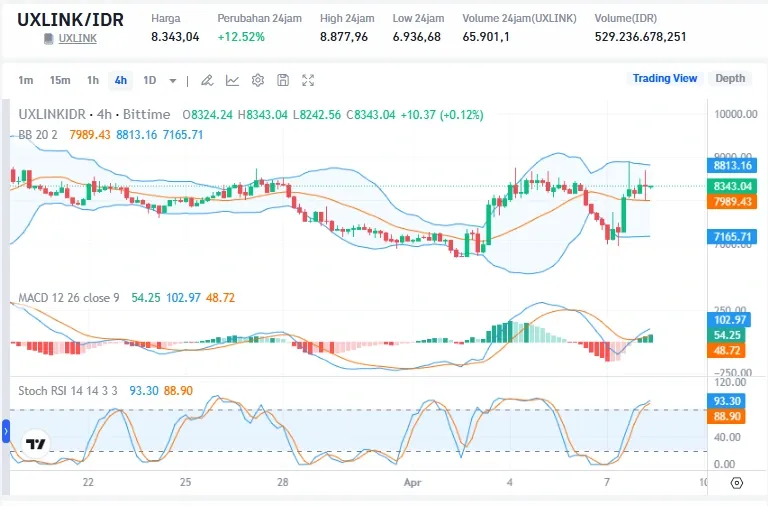Click the 93.30 Stoch RSI axis tag
This screenshot has height=506, width=768.
click(x=726, y=401)
